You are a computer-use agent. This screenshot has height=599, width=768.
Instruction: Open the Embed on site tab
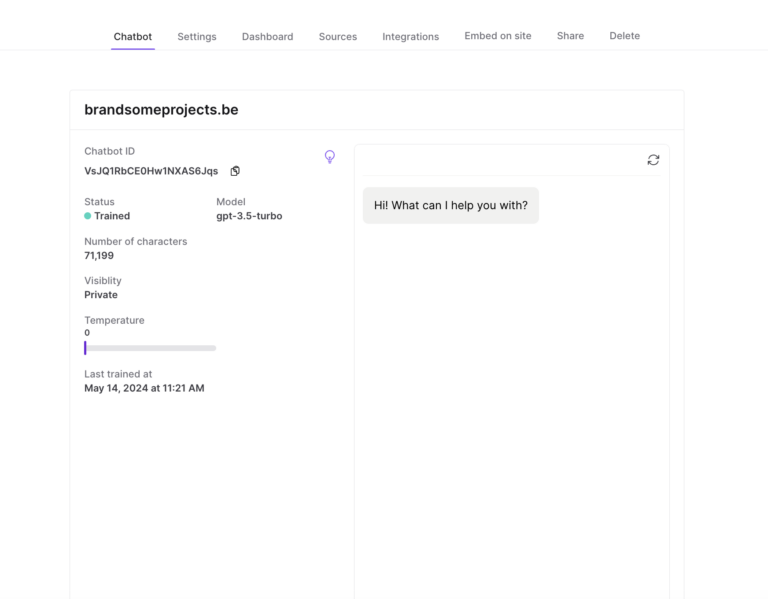[x=498, y=36]
